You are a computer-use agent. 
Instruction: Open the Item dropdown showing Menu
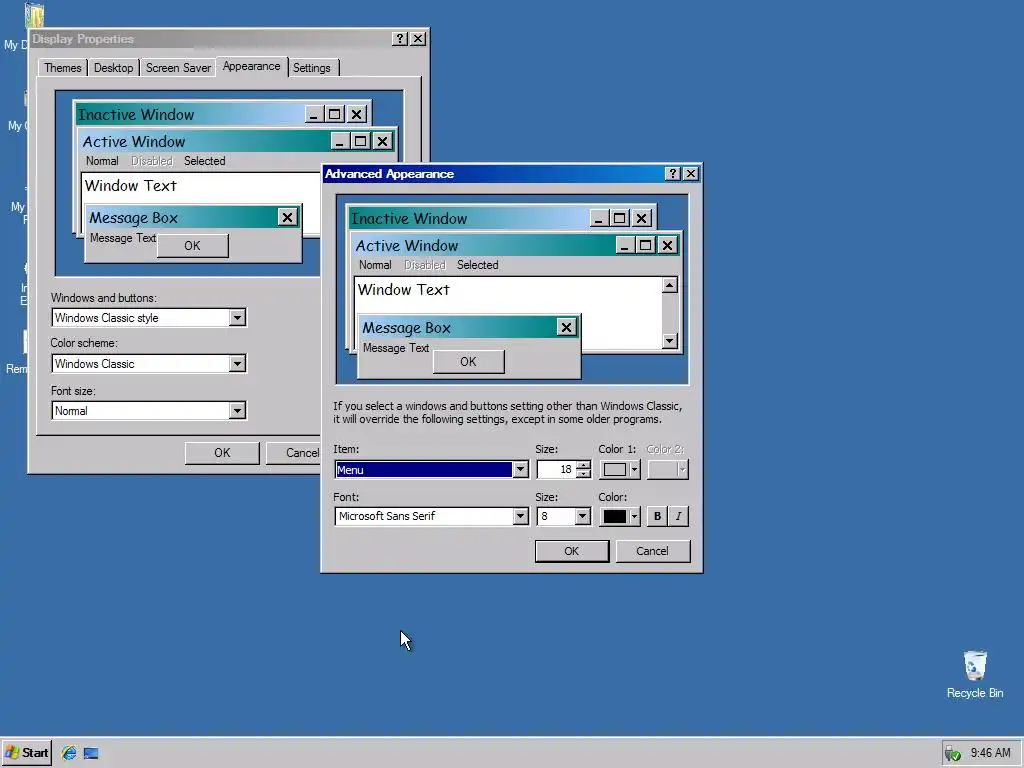(520, 470)
